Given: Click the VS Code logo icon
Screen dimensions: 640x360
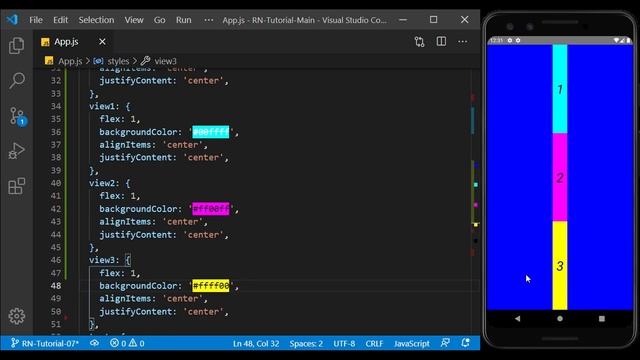Looking at the screenshot, I should tap(12, 19).
